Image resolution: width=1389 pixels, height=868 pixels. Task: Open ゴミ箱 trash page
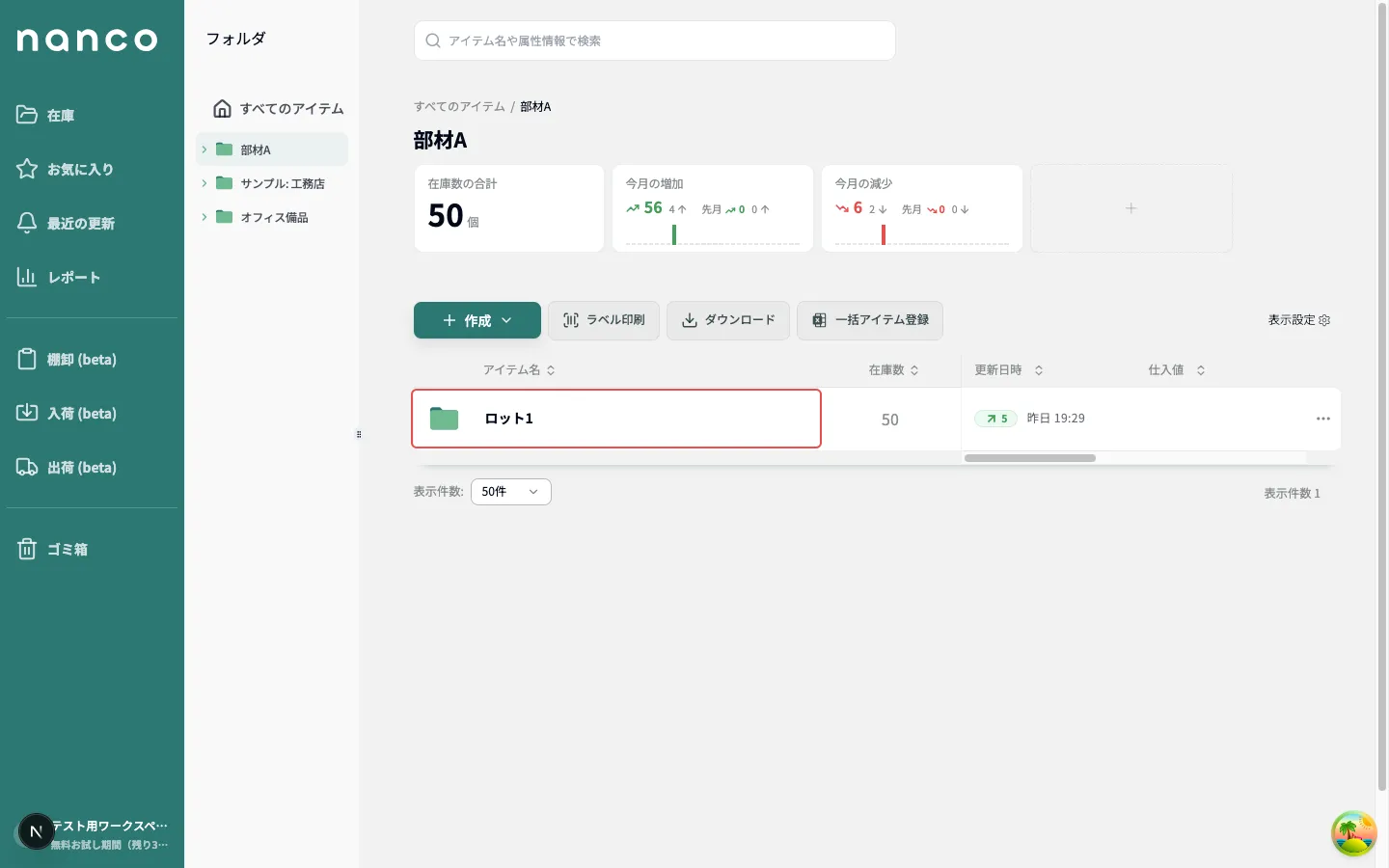click(92, 550)
